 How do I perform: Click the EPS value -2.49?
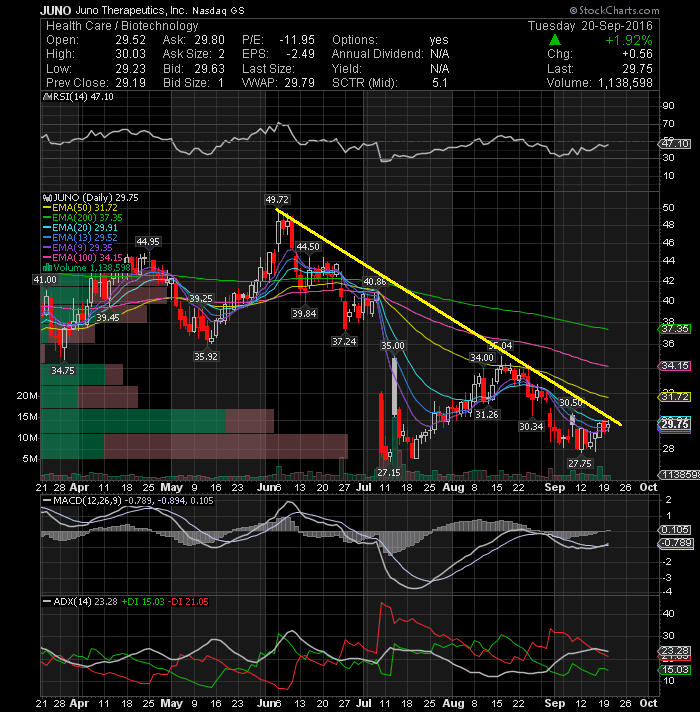(x=300, y=54)
